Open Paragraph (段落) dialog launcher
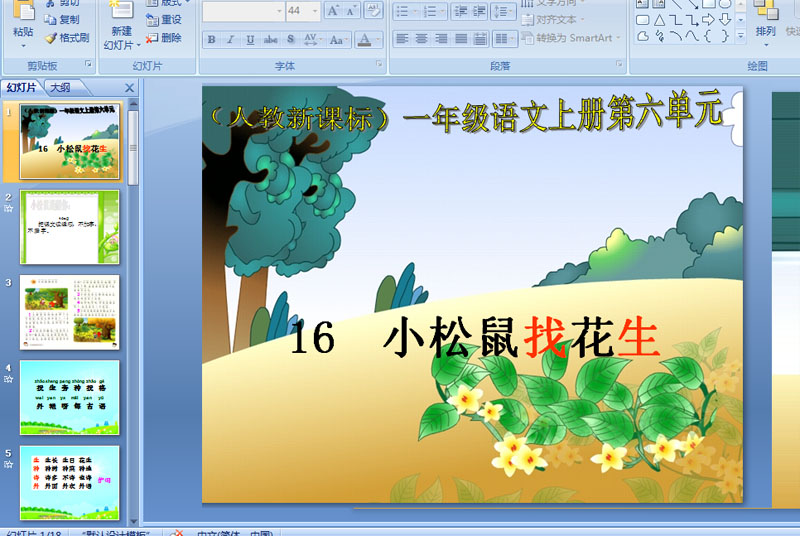Image resolution: width=800 pixels, height=536 pixels. (619, 64)
